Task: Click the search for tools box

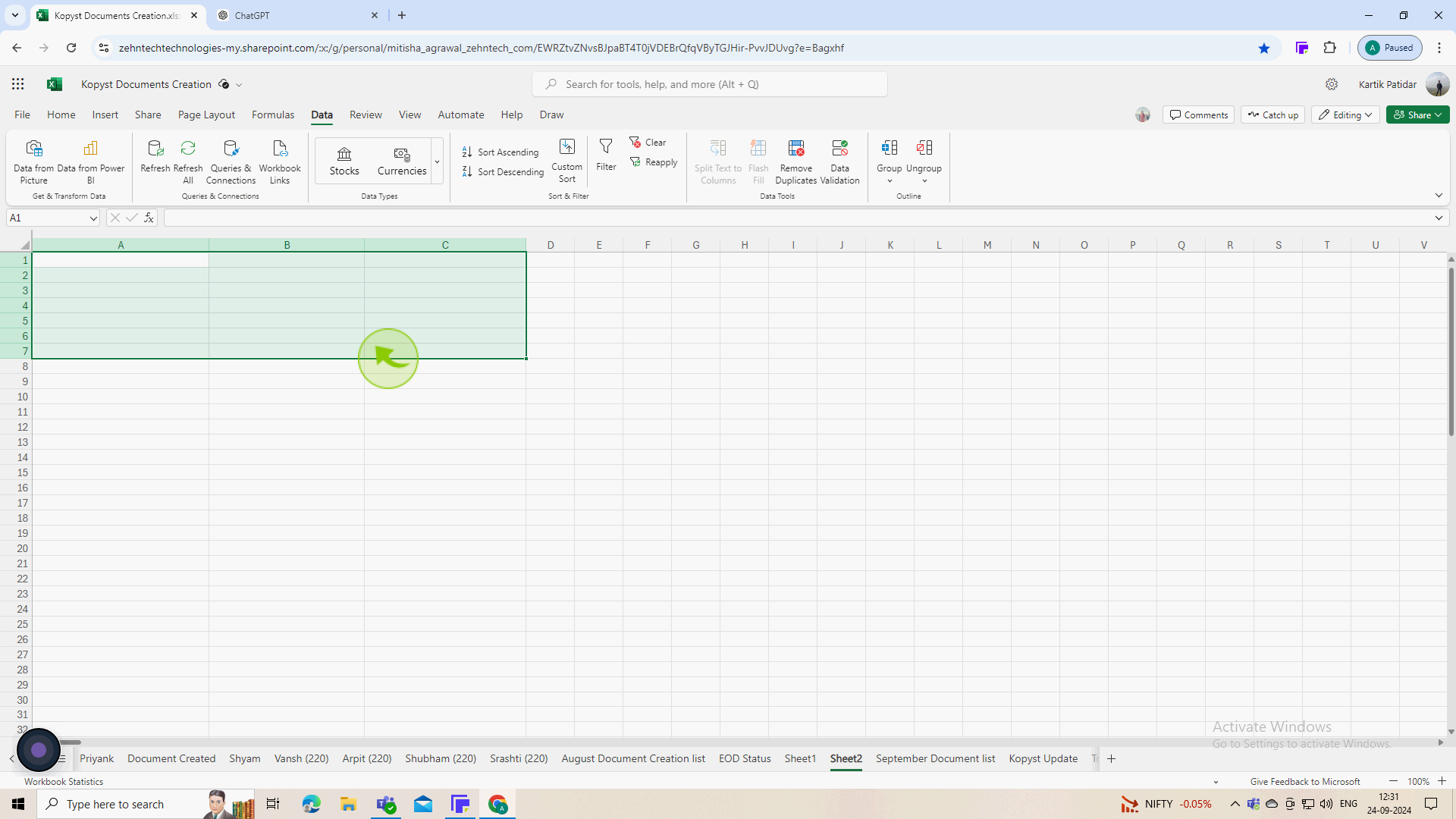Action: click(710, 84)
